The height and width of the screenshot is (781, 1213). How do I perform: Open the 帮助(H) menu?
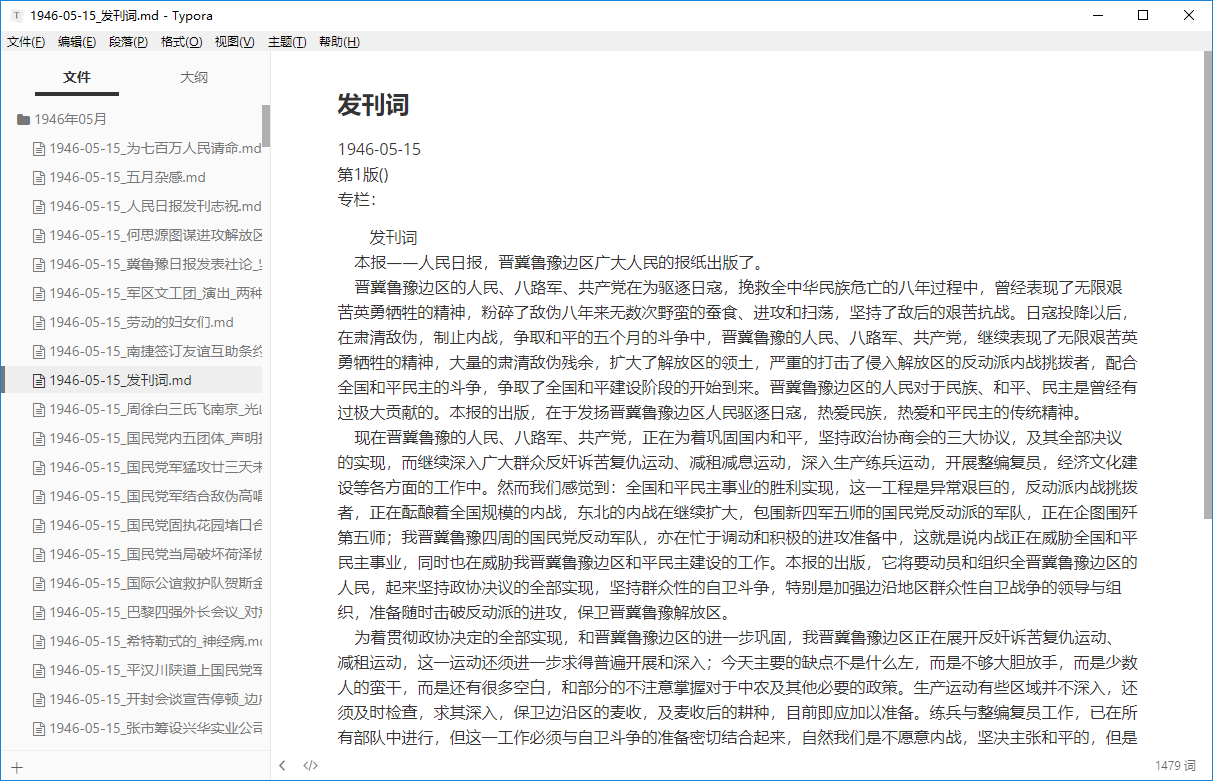pos(339,42)
